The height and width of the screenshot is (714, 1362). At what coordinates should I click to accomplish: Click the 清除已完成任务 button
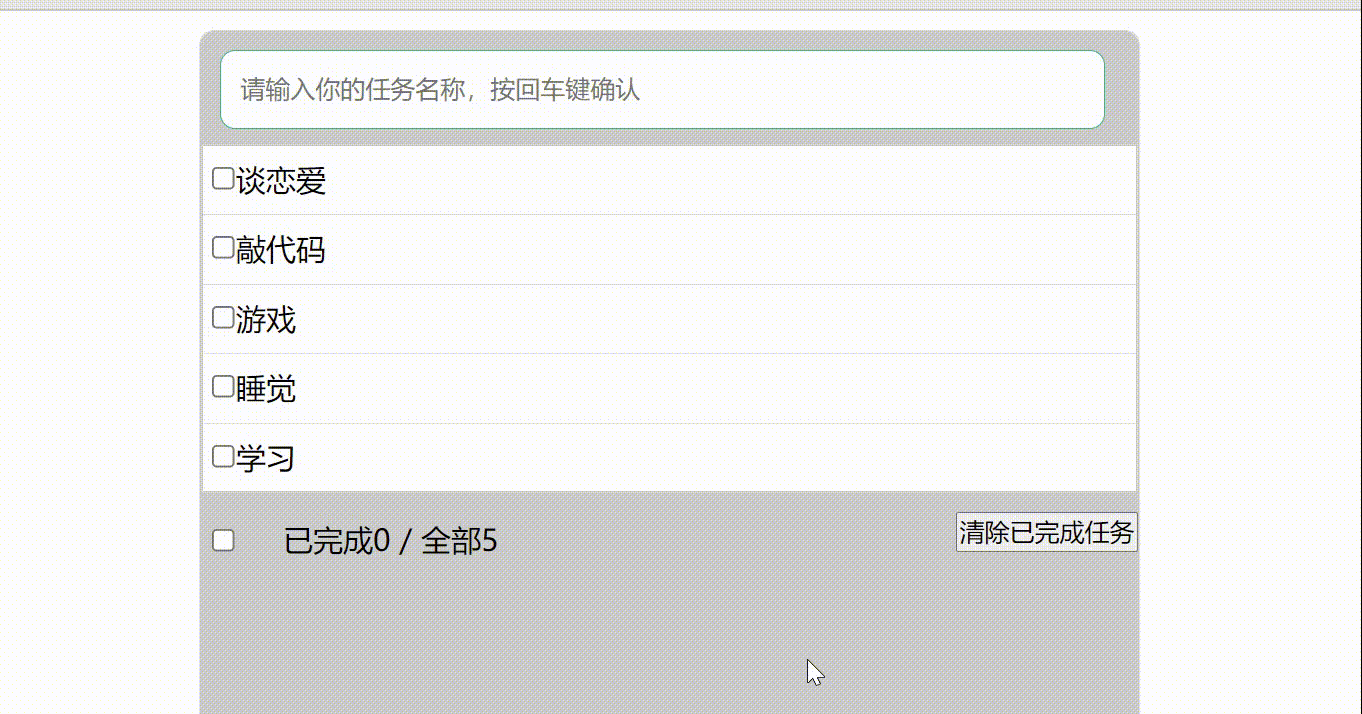1046,534
